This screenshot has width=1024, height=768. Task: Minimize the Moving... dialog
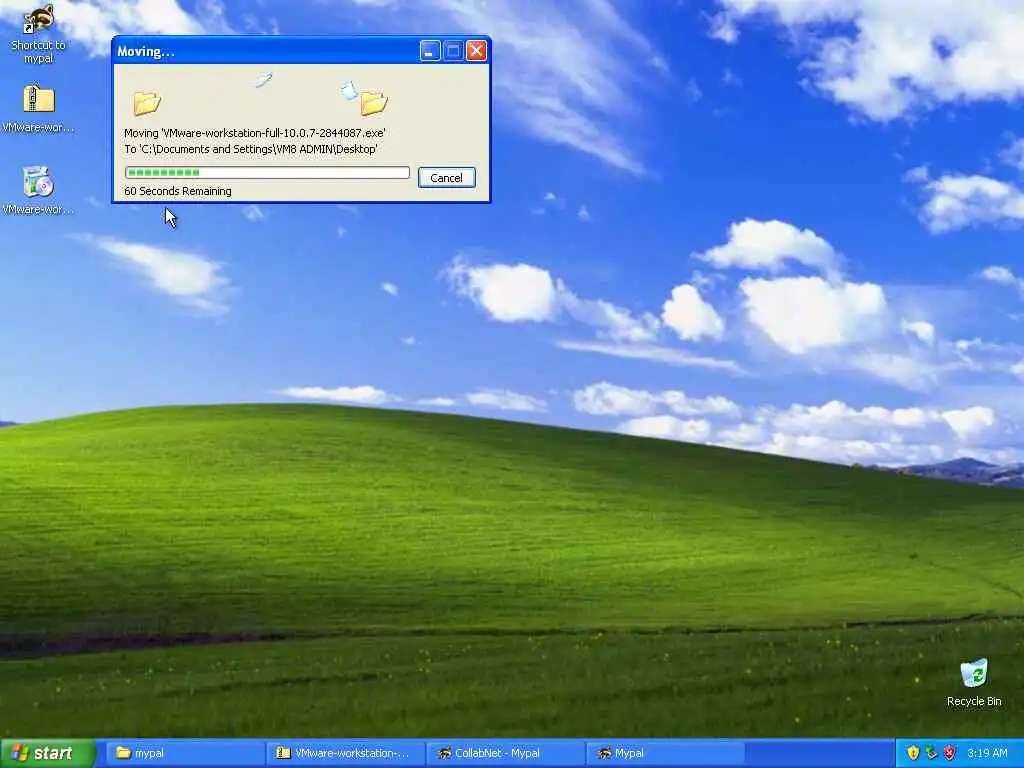tap(430, 51)
